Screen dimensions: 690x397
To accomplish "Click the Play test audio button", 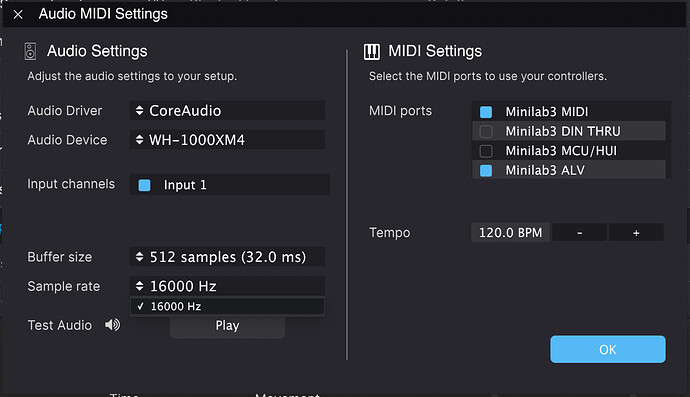I will pyautogui.click(x=228, y=326).
